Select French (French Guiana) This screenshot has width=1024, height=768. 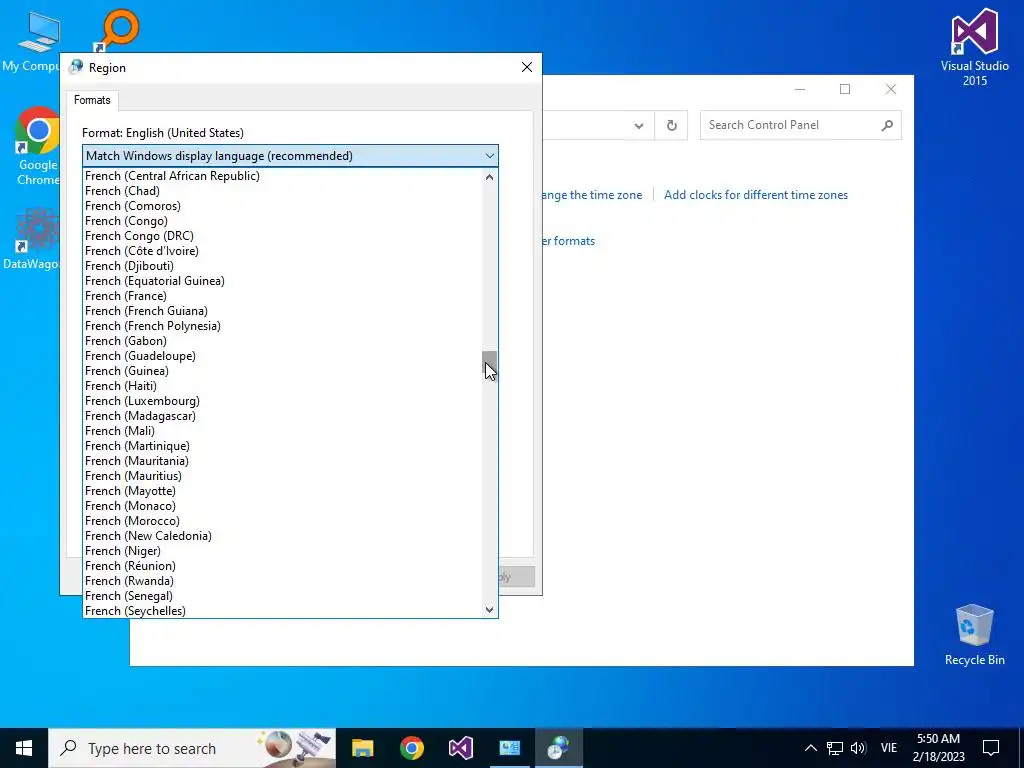283,311
